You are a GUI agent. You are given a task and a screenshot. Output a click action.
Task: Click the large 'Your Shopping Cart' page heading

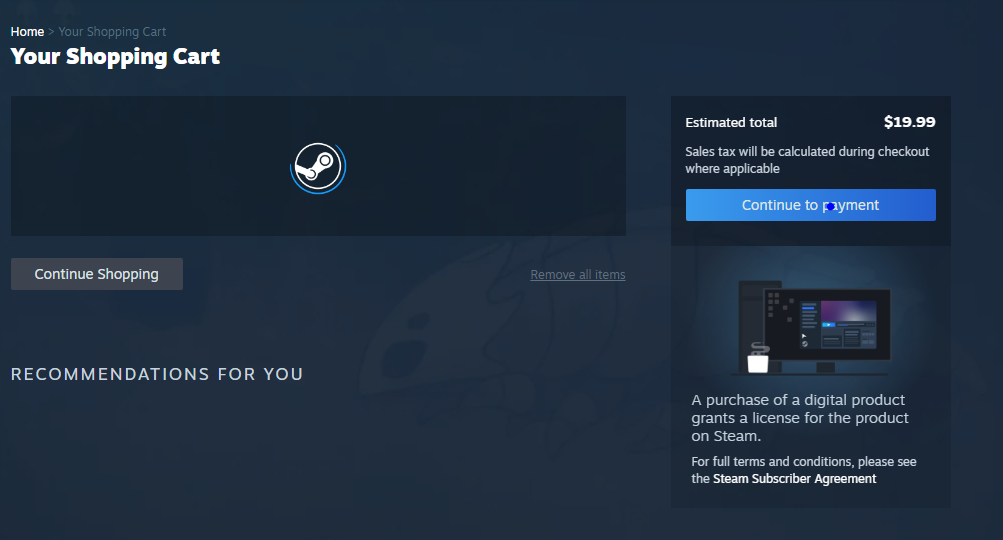click(115, 56)
